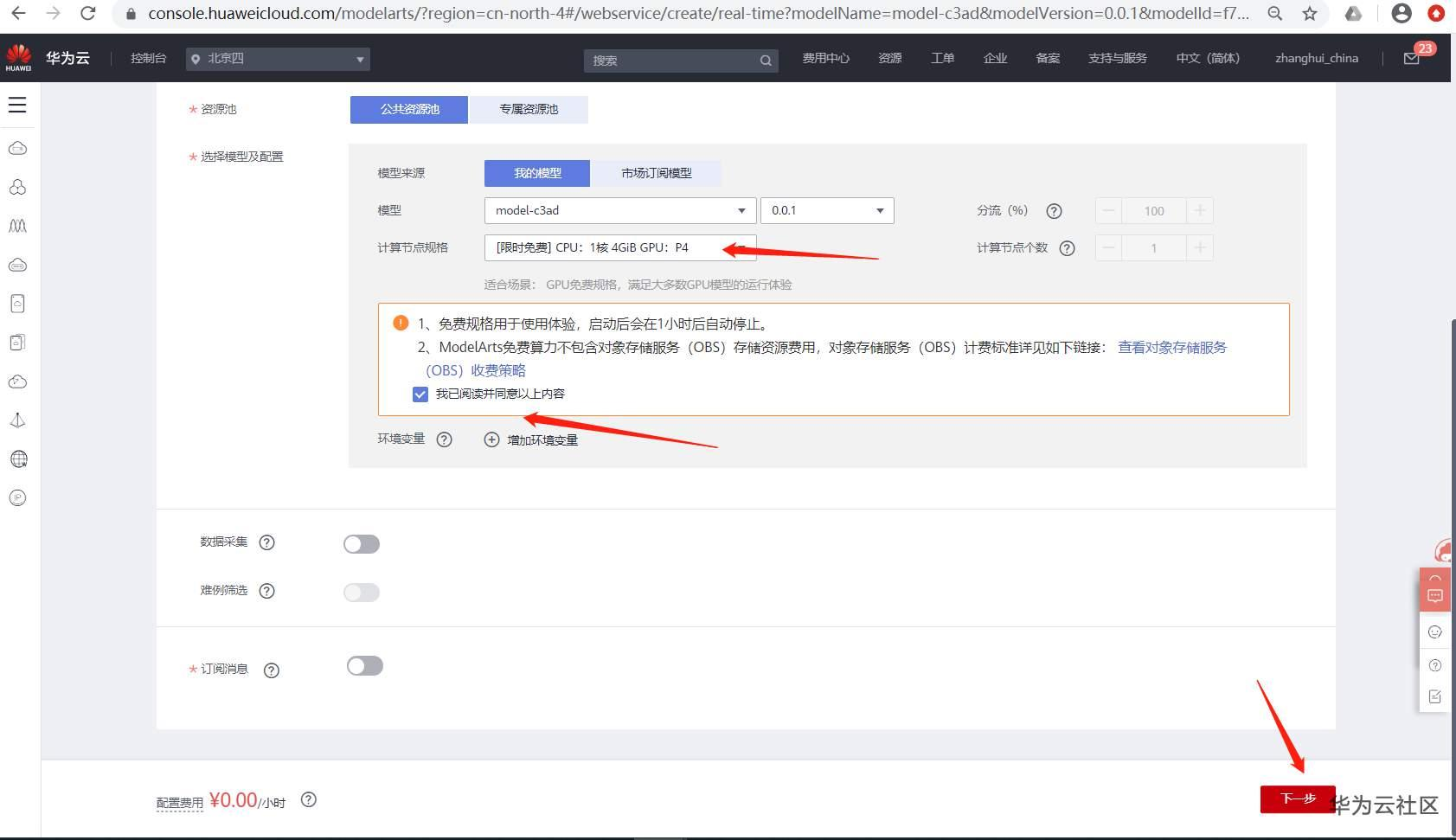Toggle the 数据采集 switch on
This screenshot has width=1456, height=840.
point(361,543)
